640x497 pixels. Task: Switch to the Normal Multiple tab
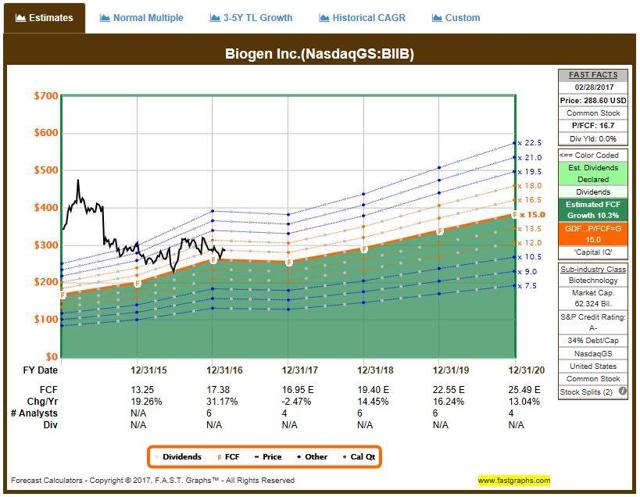141,18
